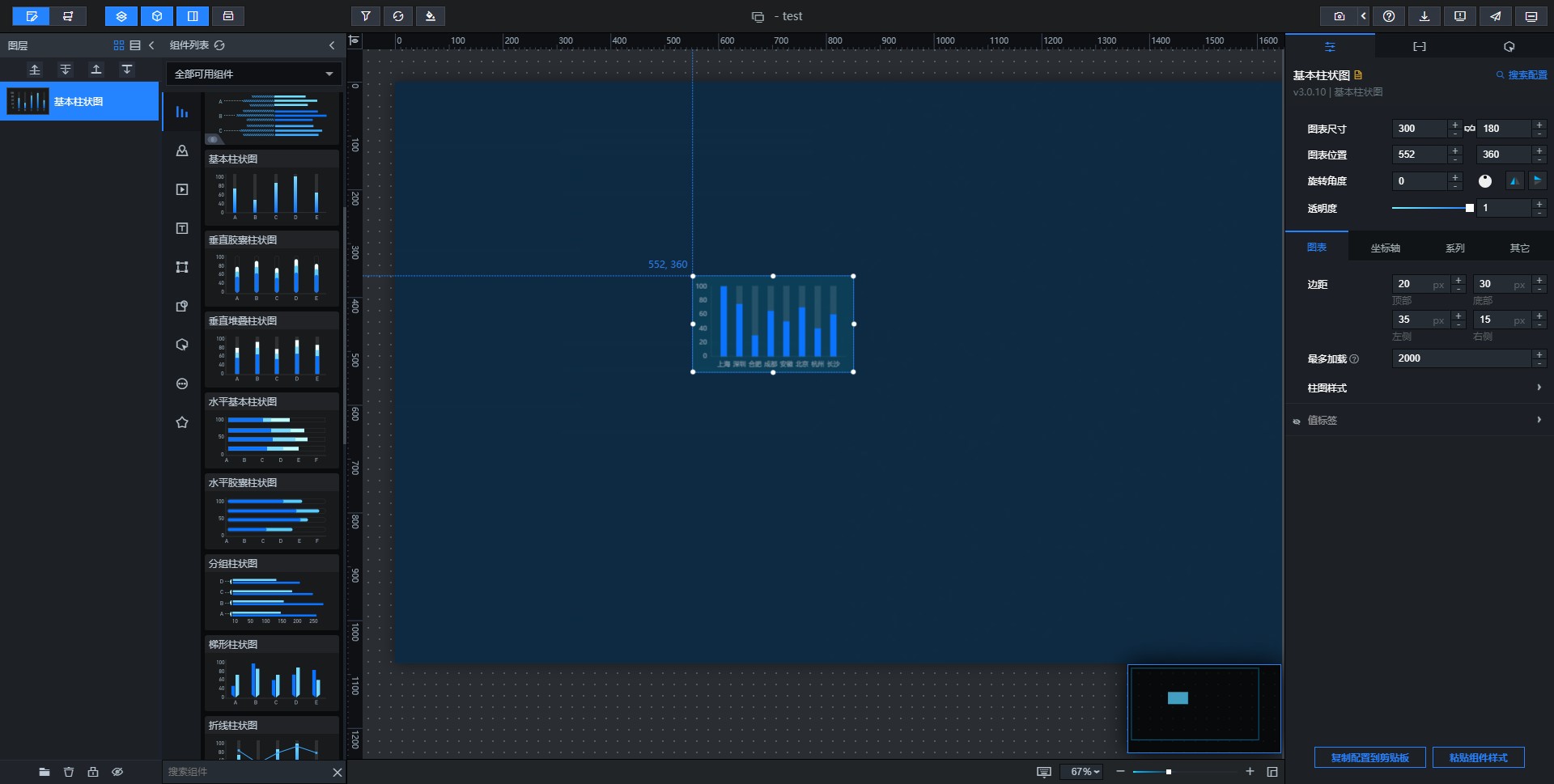Viewport: 1554px width, 784px height.
Task: Add the 水平基本柱状图 component thumbnail
Action: click(271, 439)
